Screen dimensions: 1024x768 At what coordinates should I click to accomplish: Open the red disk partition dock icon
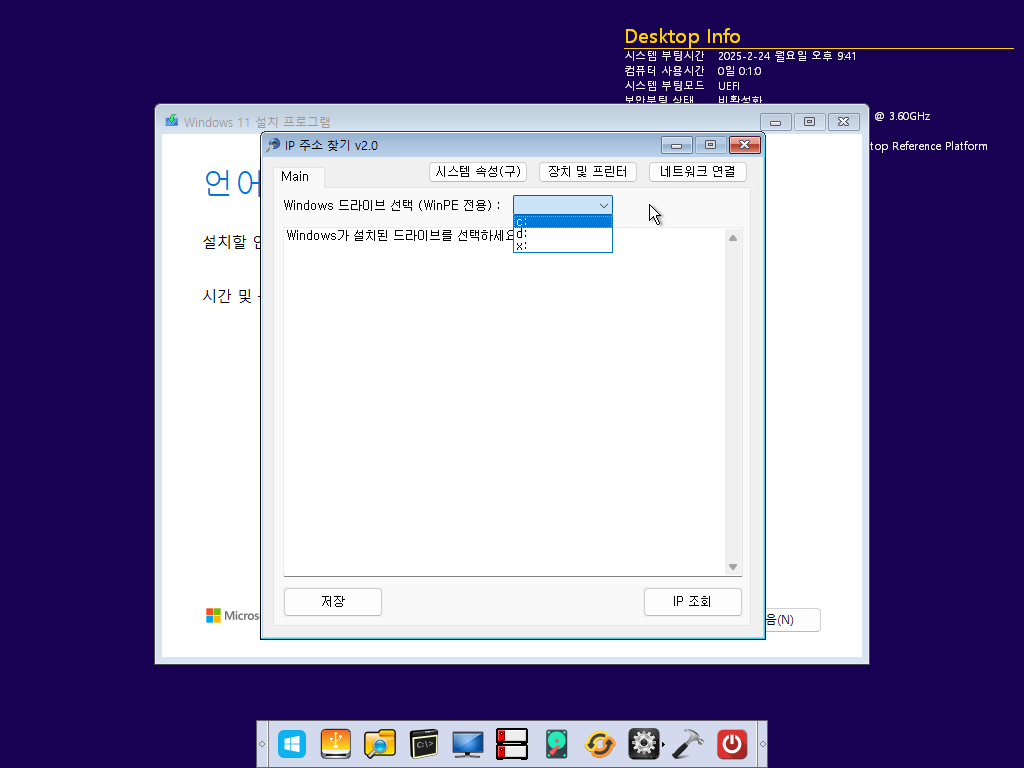point(512,744)
